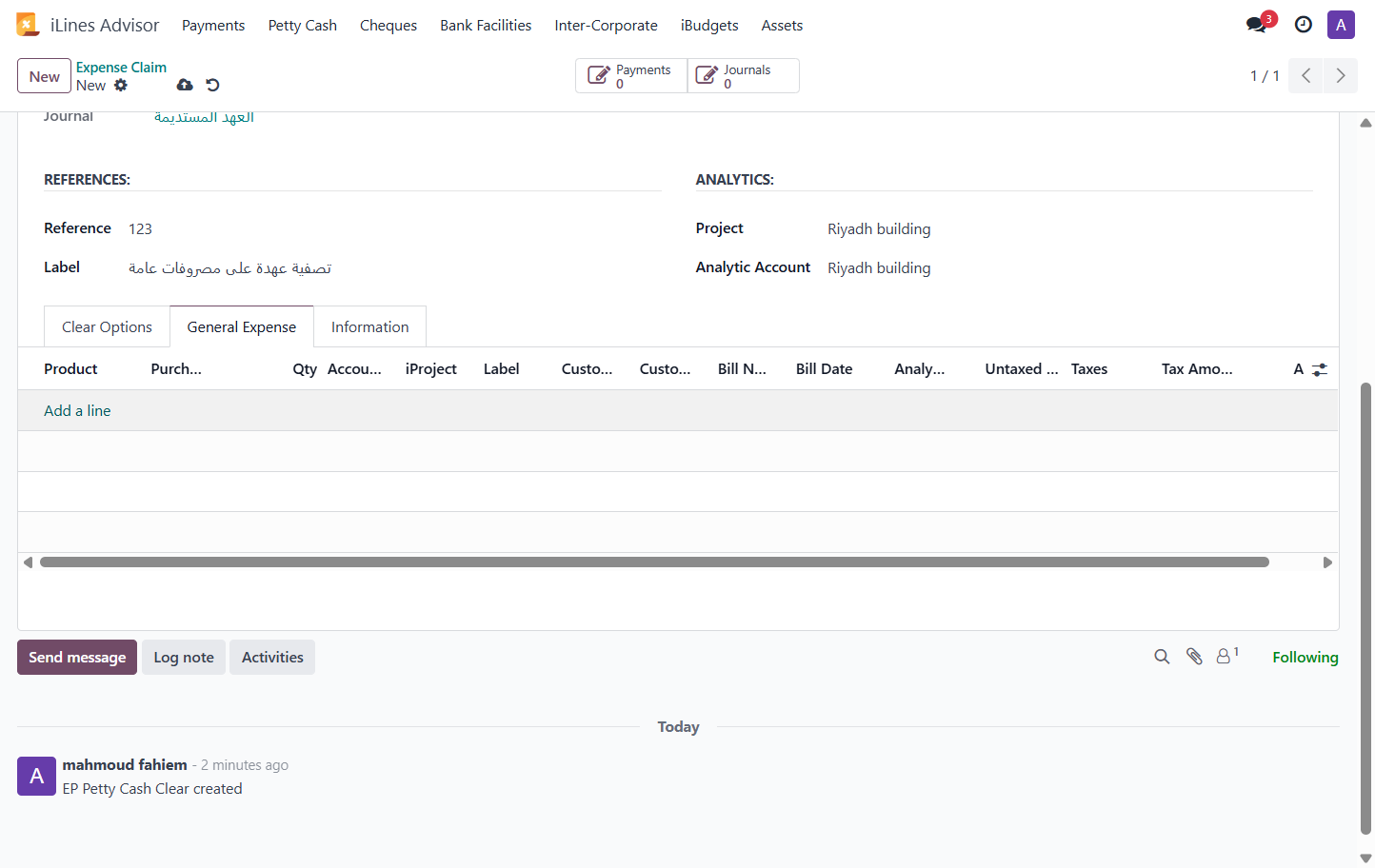Open the Activities button in chatter
Viewport: 1375px width, 868px height.
272,657
